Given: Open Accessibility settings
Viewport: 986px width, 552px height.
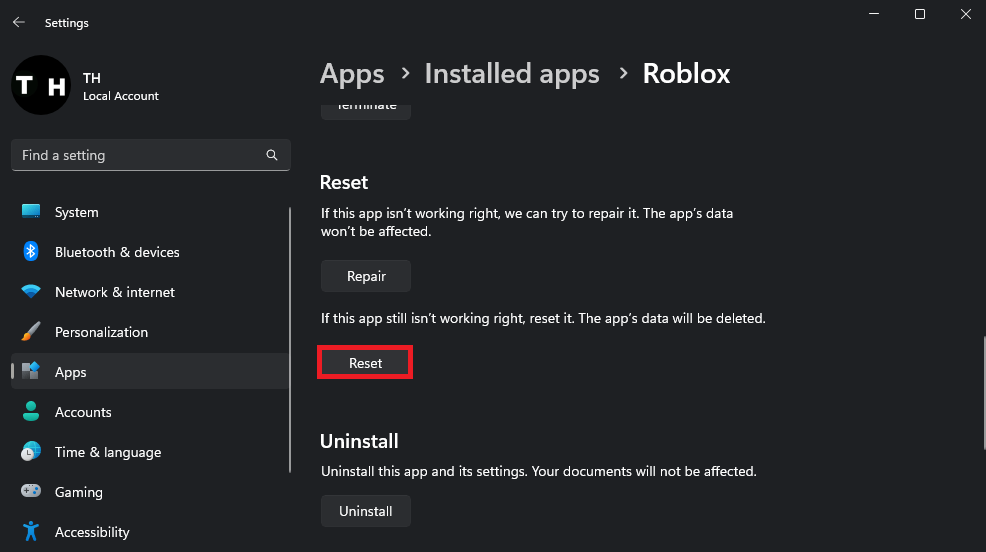Looking at the screenshot, I should (150, 532).
